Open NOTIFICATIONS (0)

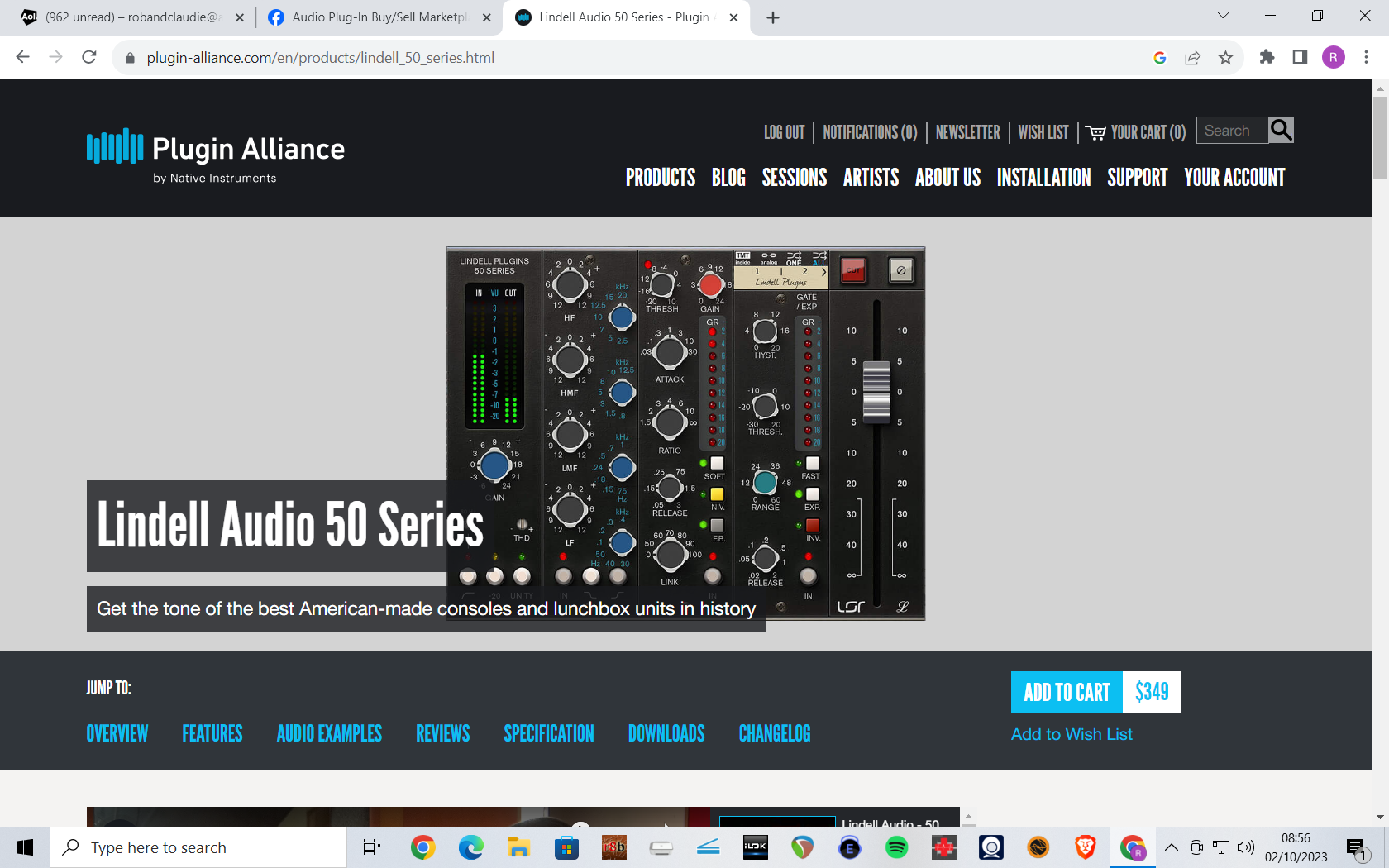click(x=870, y=132)
